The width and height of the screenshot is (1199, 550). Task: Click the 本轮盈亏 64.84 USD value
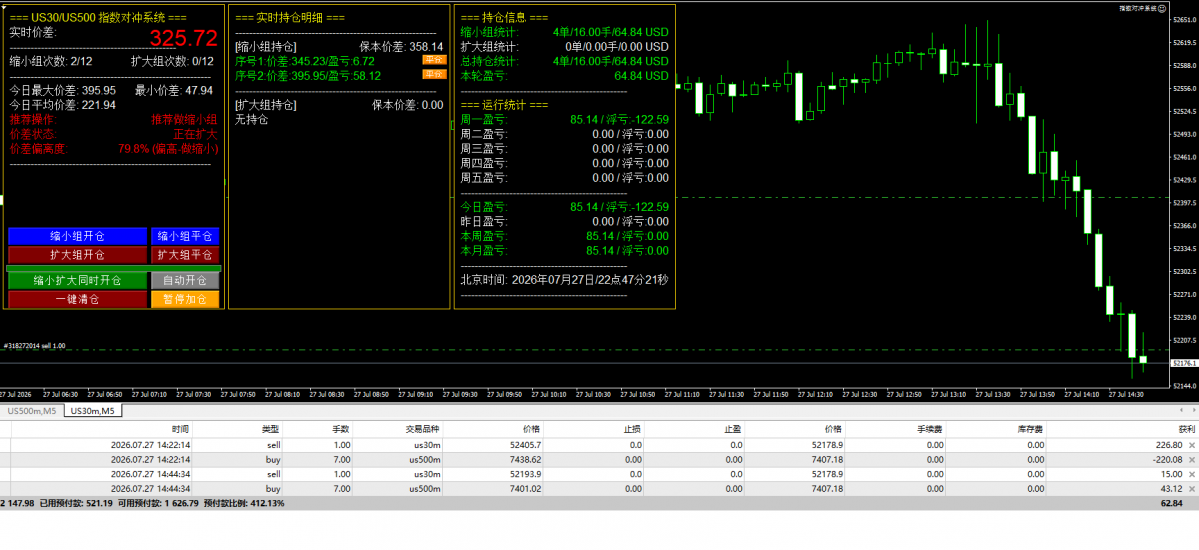tap(641, 76)
